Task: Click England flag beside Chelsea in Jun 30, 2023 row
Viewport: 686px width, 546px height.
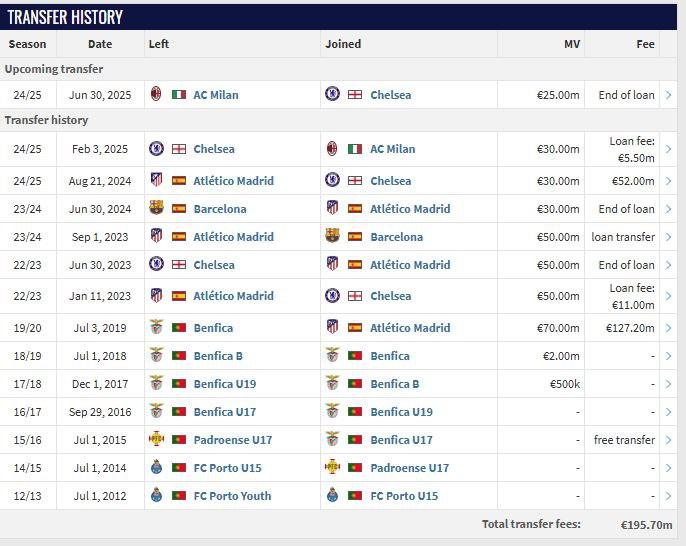Action: tap(179, 265)
